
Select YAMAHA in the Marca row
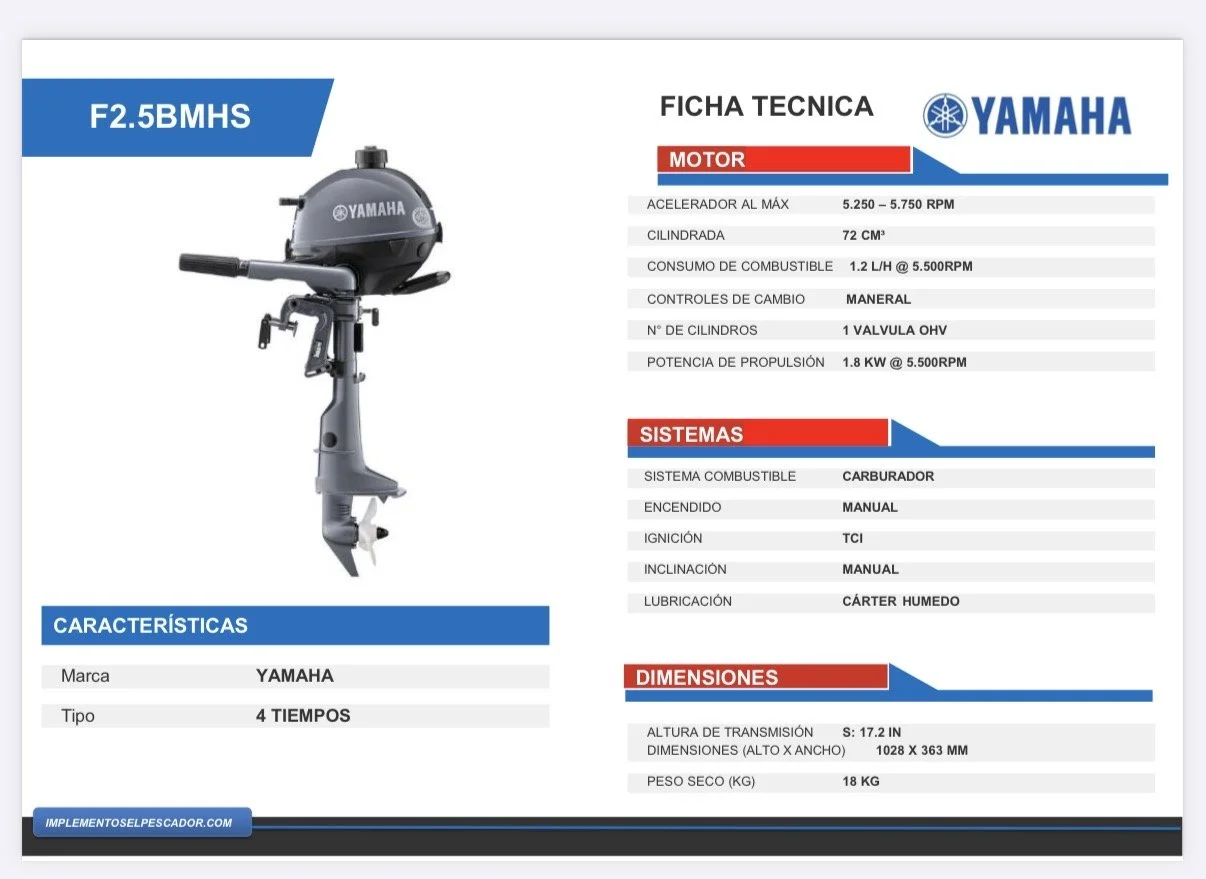pos(295,676)
